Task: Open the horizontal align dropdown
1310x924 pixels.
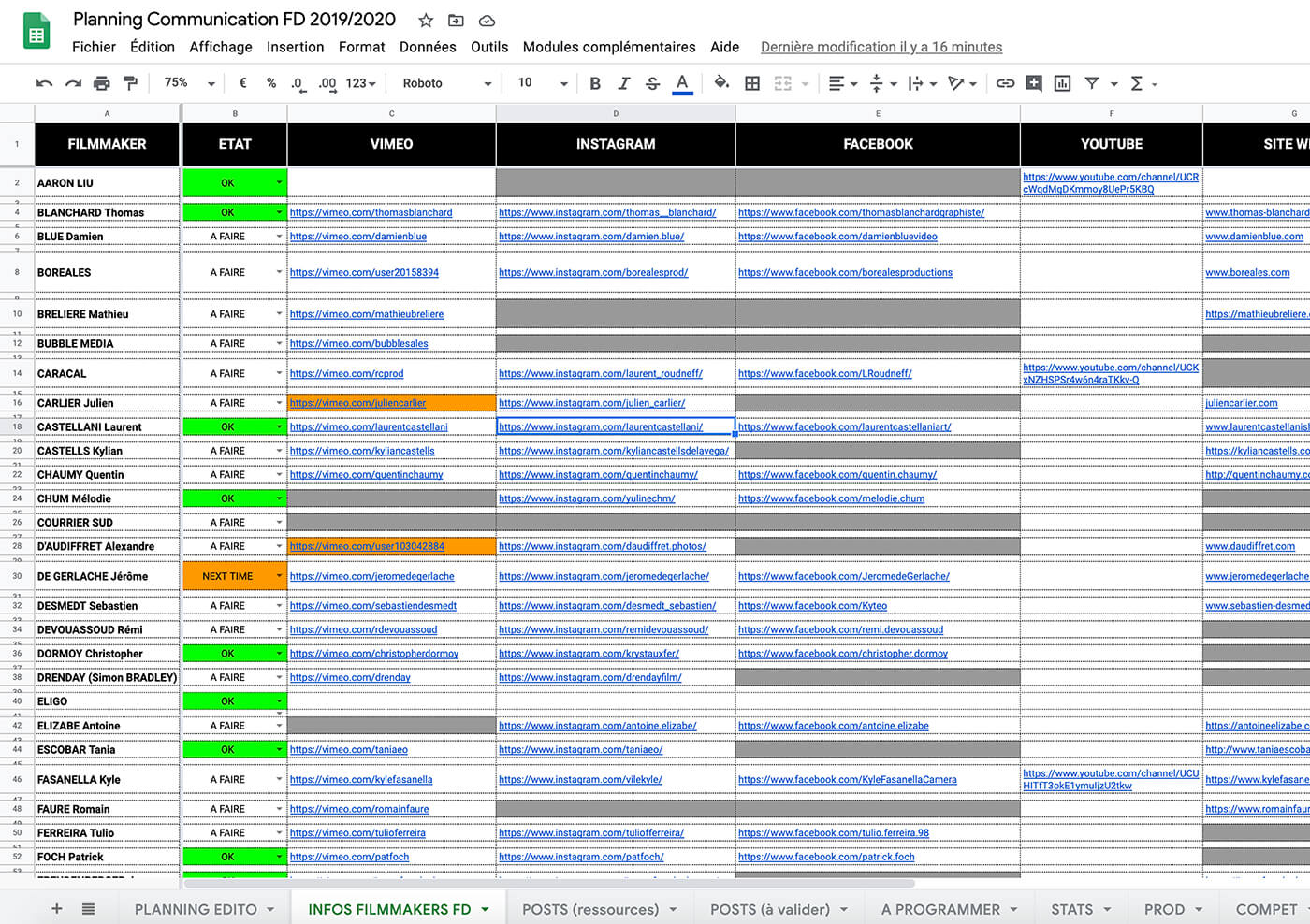Action: tap(843, 83)
